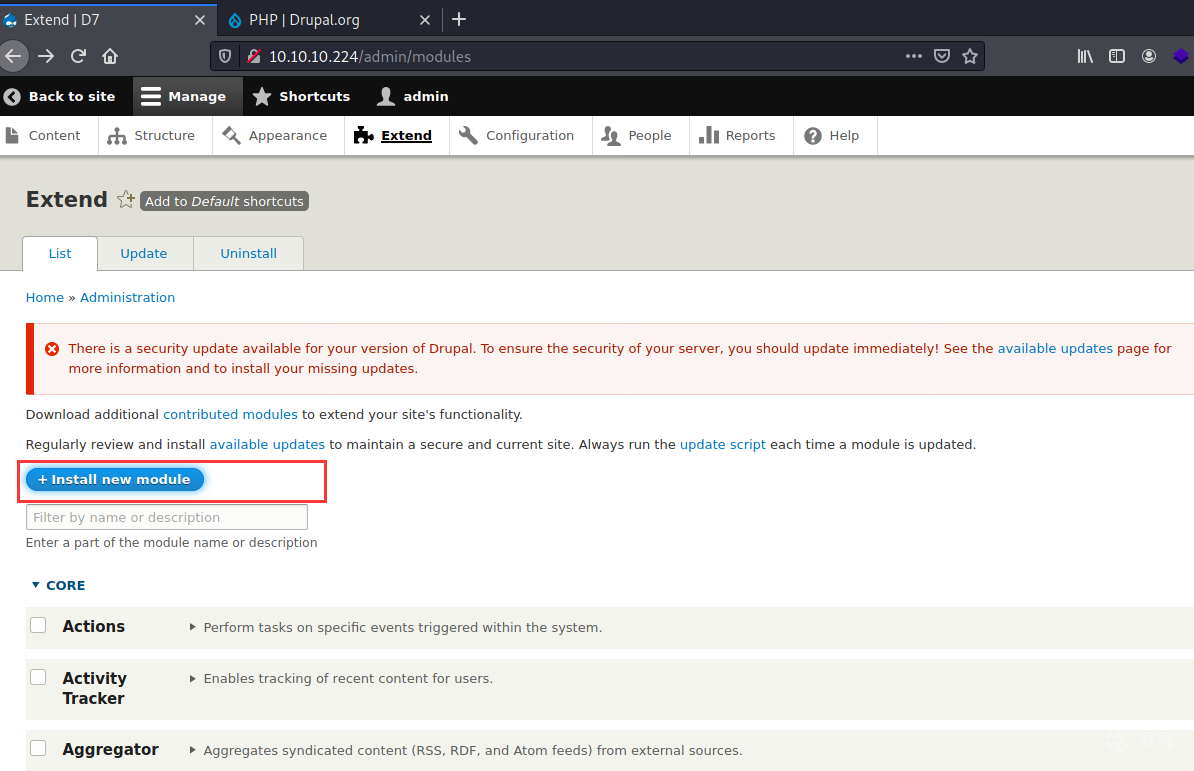
Task: Close the PHP | Drupal.org tab
Action: (x=425, y=20)
